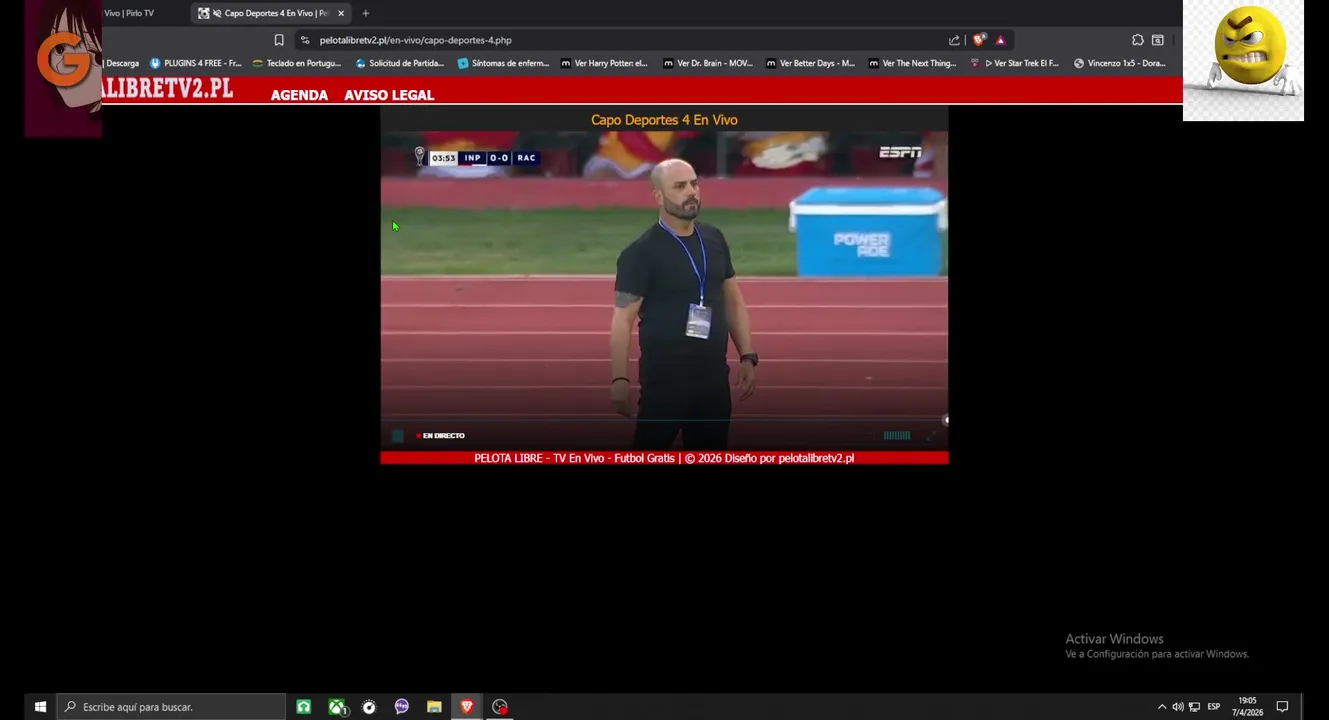Screen dimensions: 1329x720
Task: Open the recording app taskbar icon
Action: [500, 707]
